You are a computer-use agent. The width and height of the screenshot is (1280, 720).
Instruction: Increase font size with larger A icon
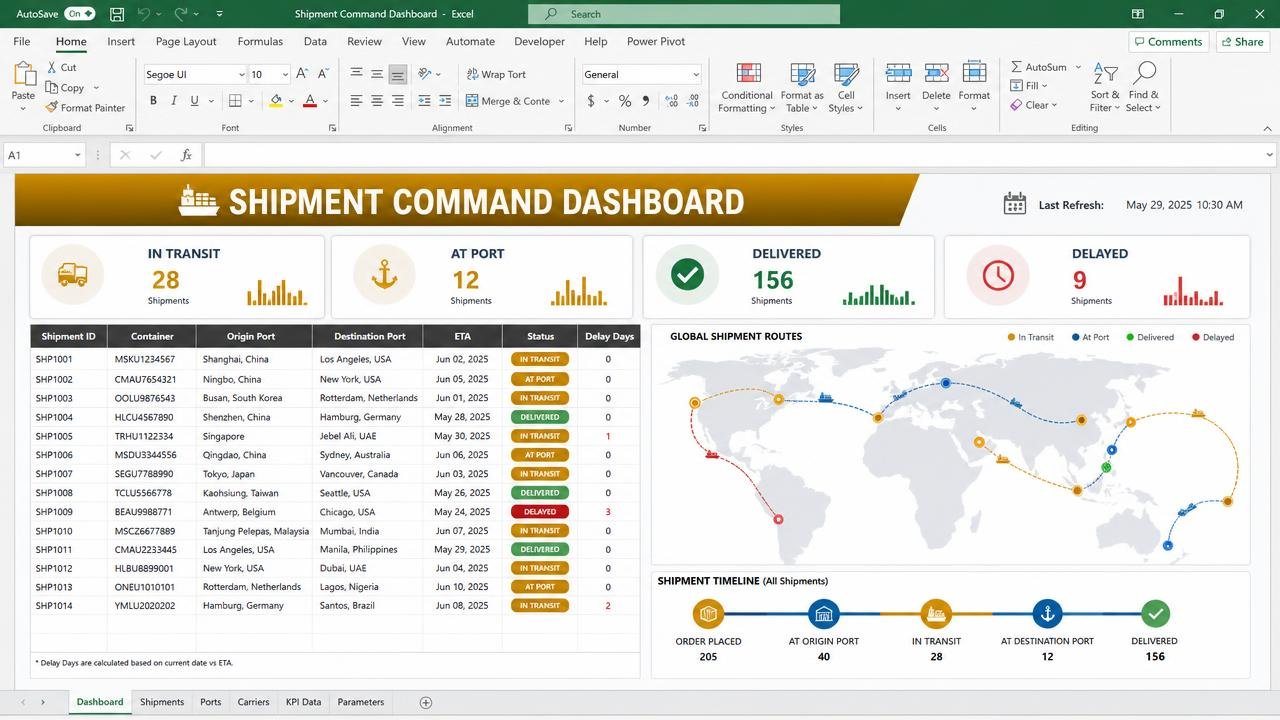point(303,74)
